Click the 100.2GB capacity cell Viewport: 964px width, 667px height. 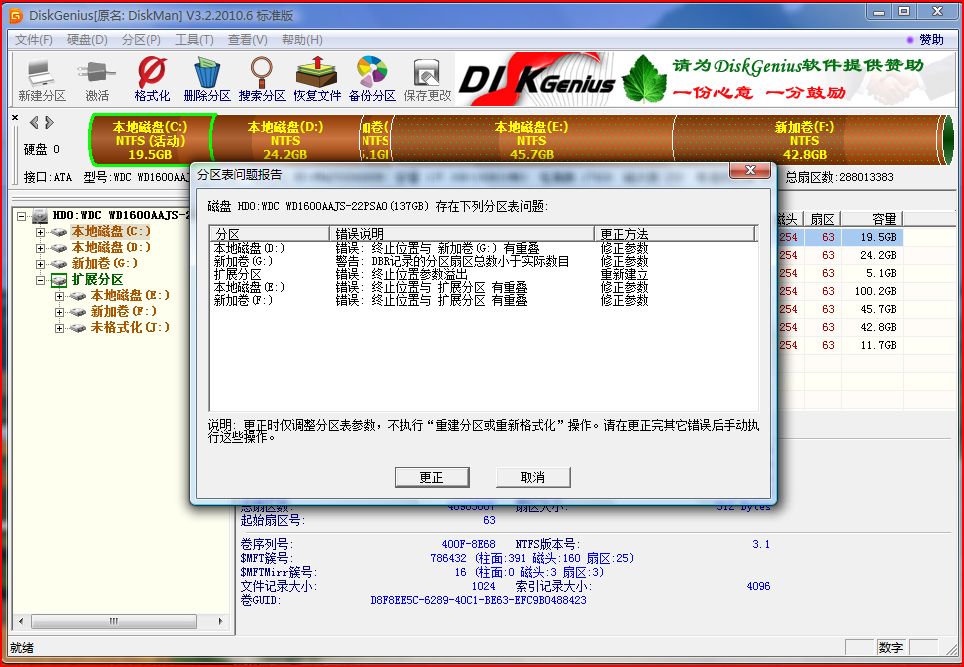click(x=872, y=291)
